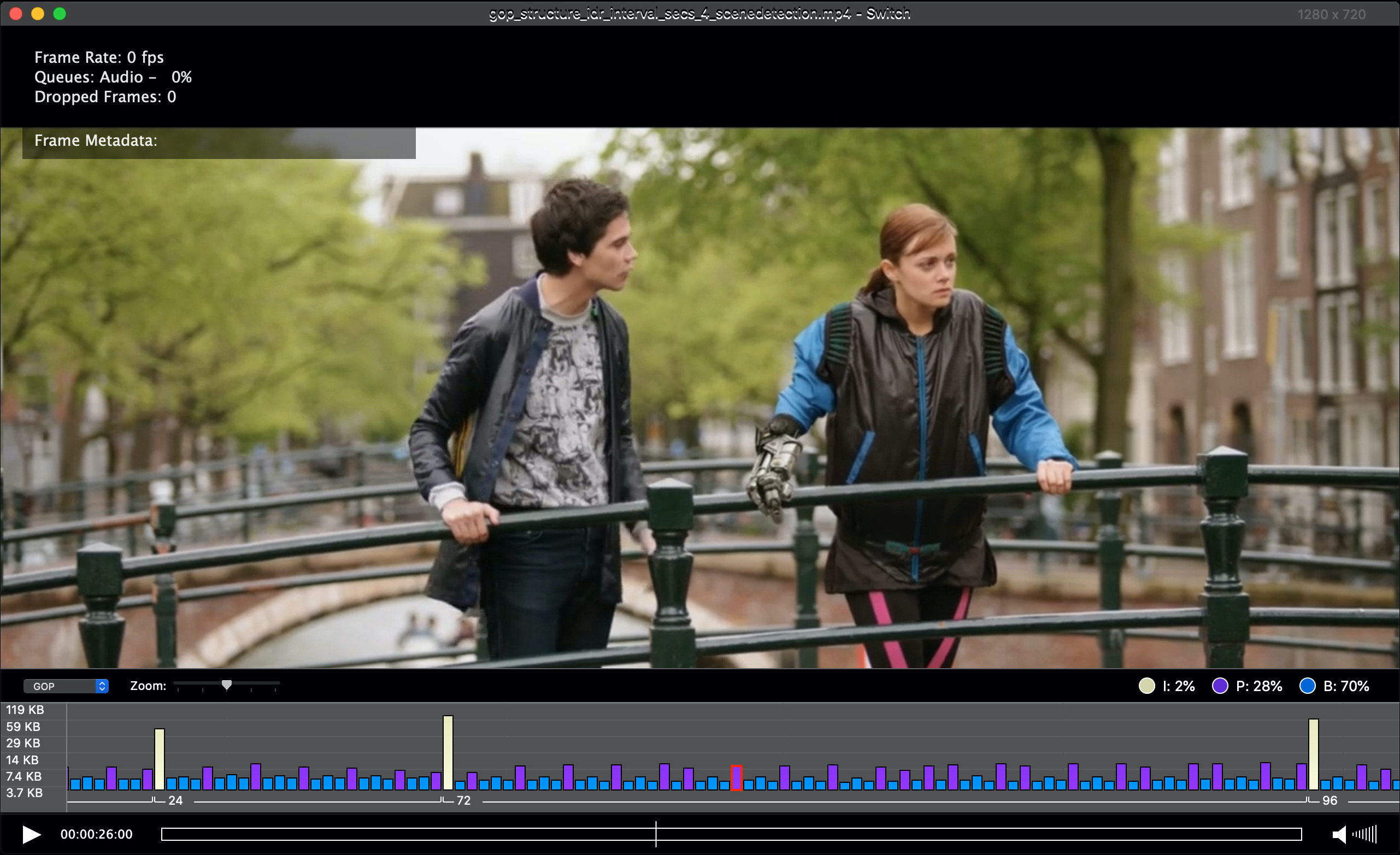1400x855 pixels.
Task: Click the speaker volume icon
Action: [1339, 835]
